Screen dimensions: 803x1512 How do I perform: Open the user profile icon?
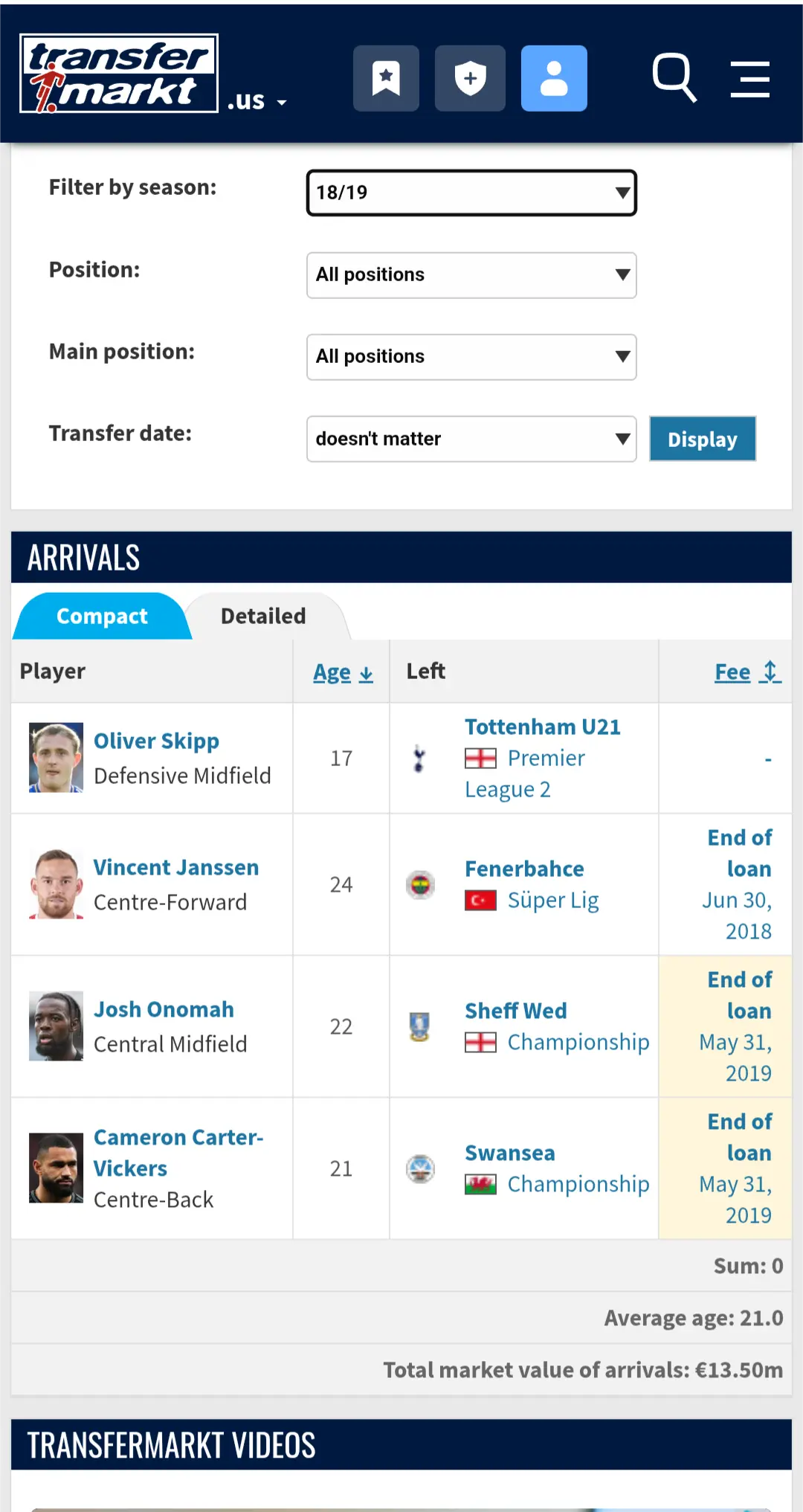point(554,78)
